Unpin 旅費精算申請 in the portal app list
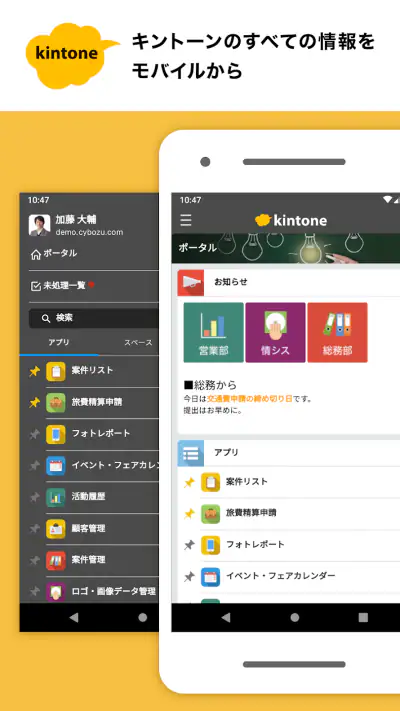 coord(189,514)
